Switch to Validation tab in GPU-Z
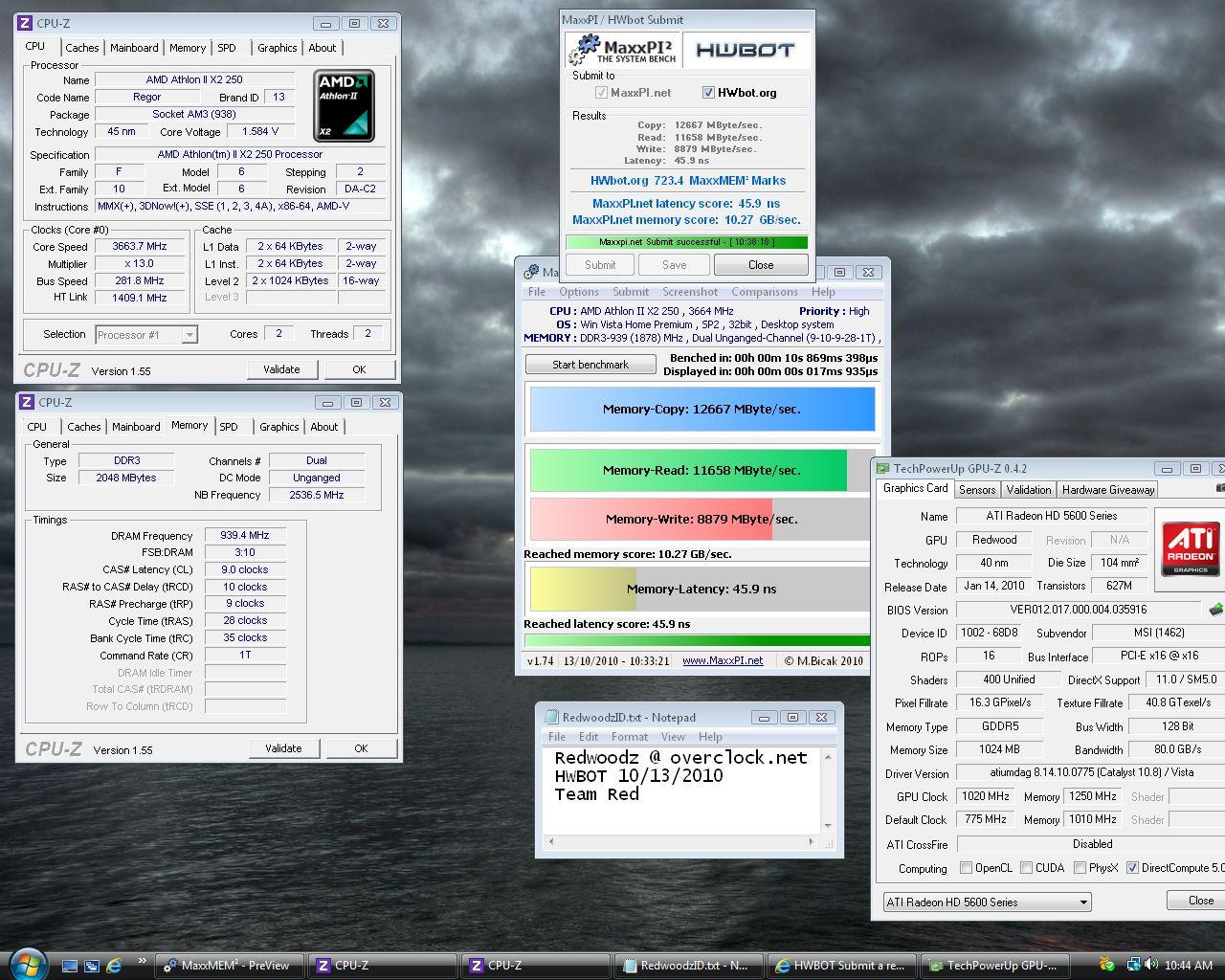 coord(1029,489)
